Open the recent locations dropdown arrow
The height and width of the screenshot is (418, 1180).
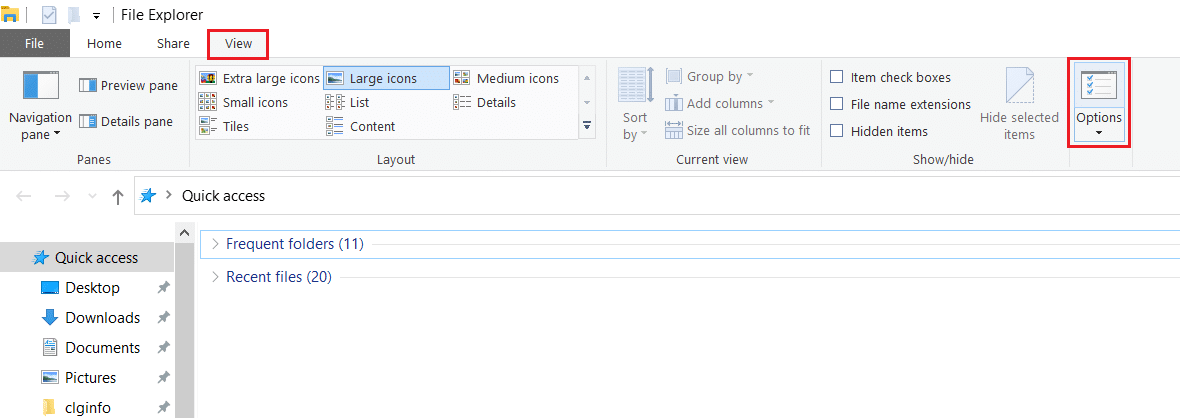92,197
